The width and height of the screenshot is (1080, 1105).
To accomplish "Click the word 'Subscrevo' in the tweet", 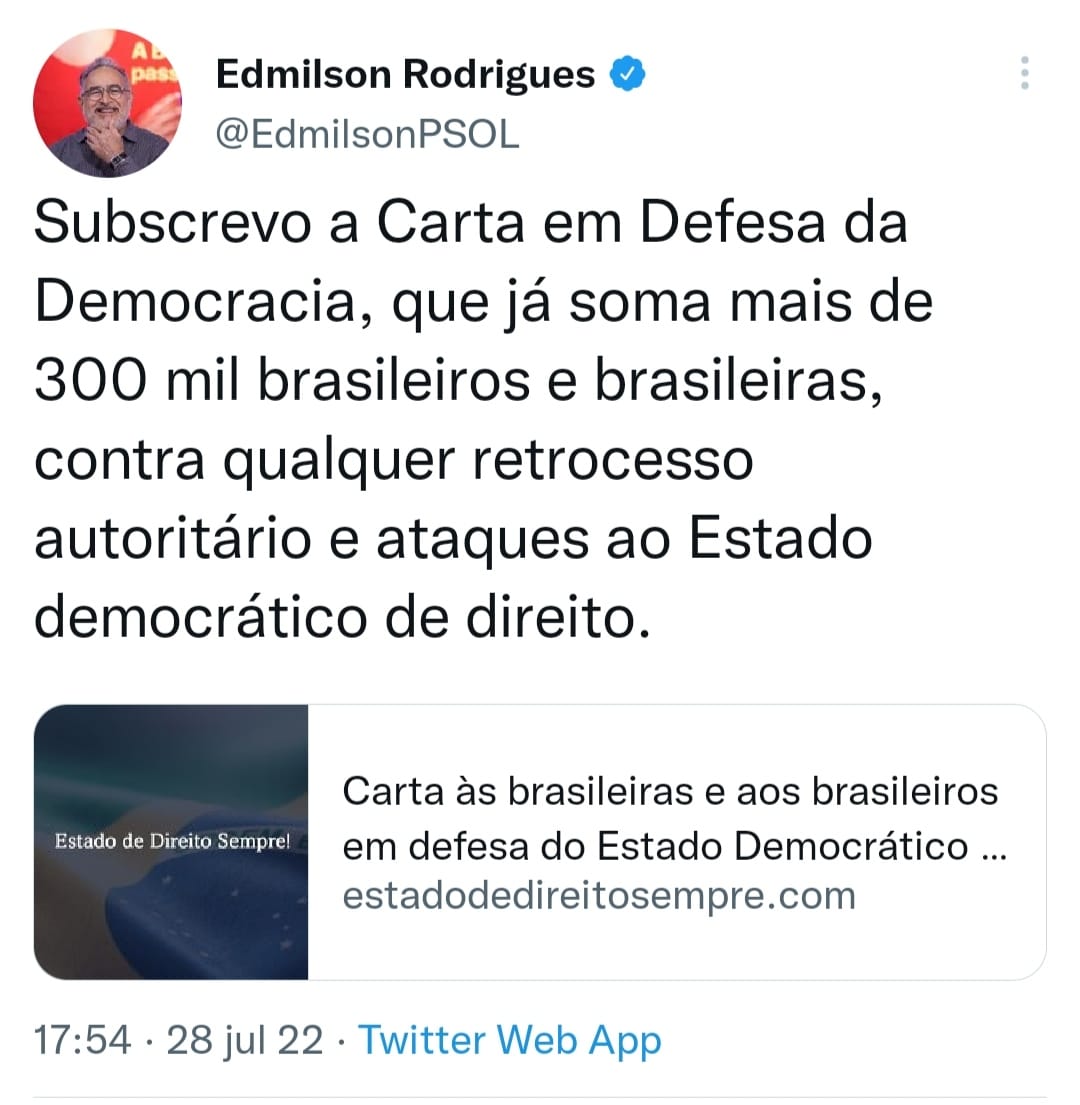I will pyautogui.click(x=173, y=223).
